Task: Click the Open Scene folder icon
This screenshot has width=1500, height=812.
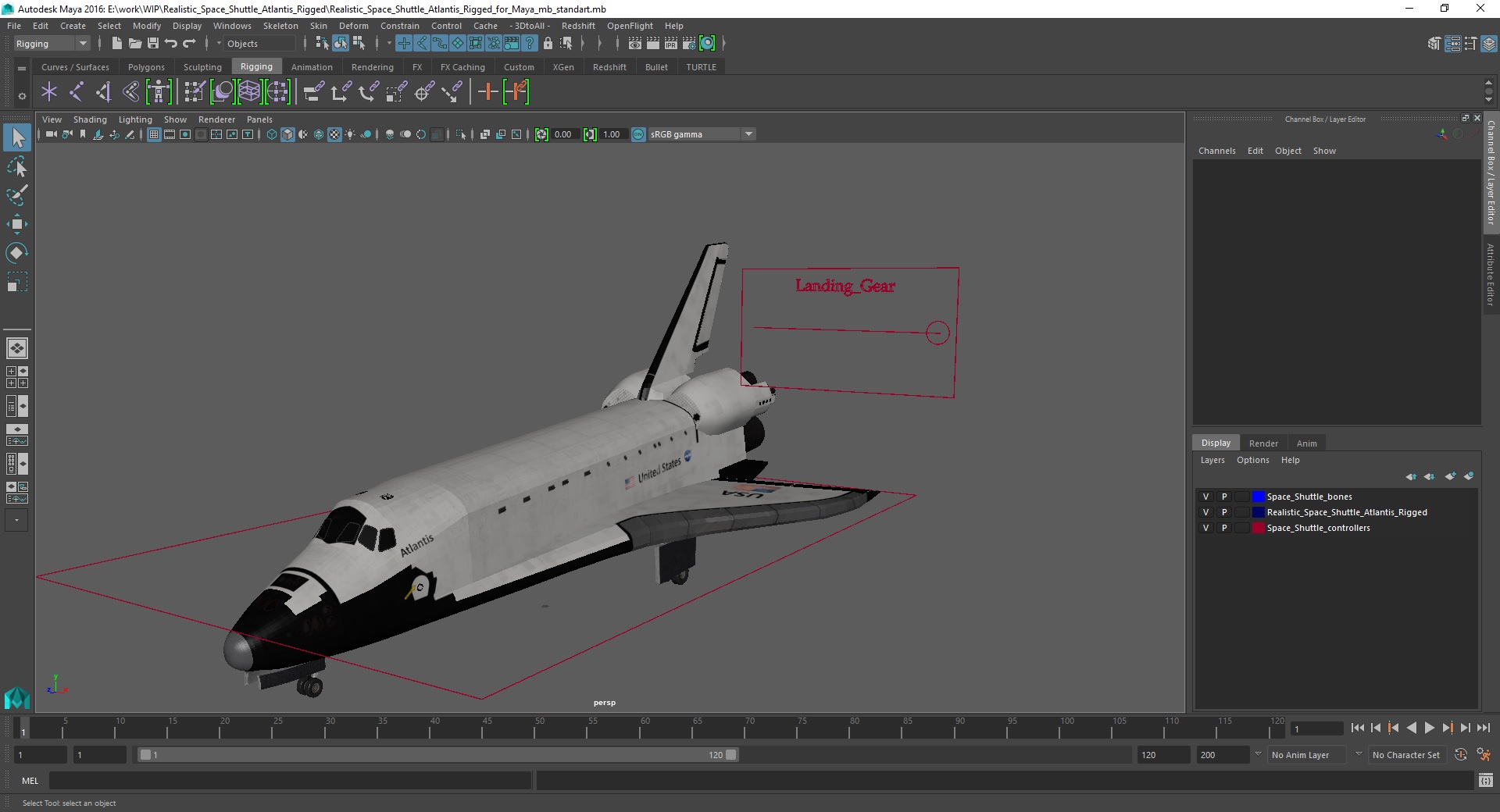Action: [x=134, y=44]
